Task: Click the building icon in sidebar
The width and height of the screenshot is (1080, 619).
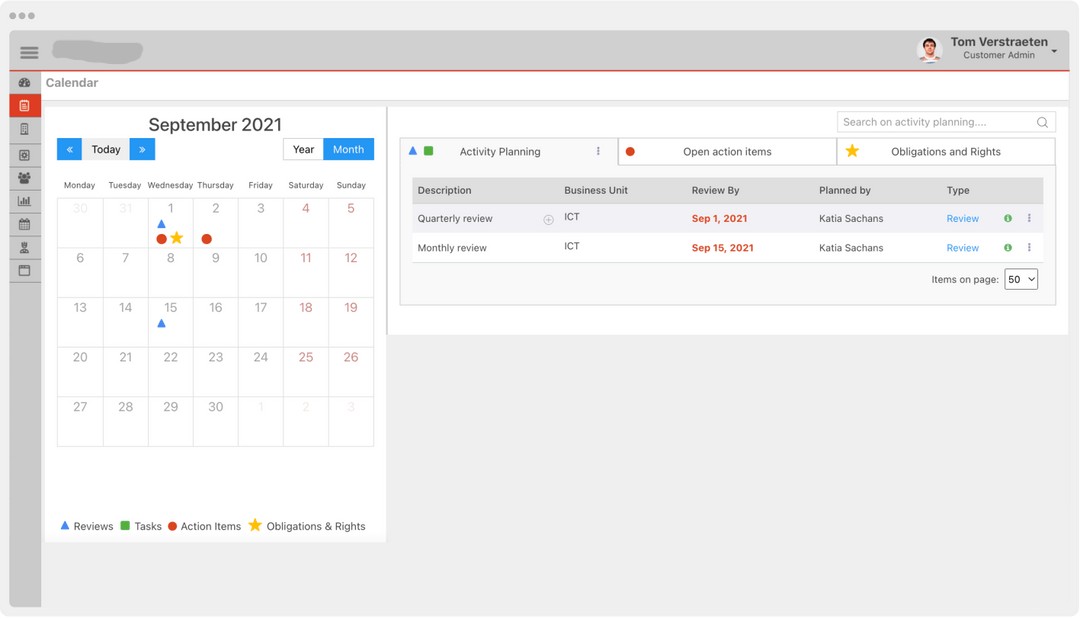Action: coord(25,129)
